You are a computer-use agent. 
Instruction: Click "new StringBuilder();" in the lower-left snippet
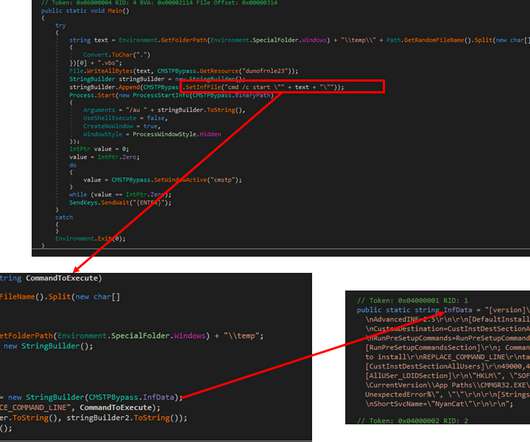(48, 346)
